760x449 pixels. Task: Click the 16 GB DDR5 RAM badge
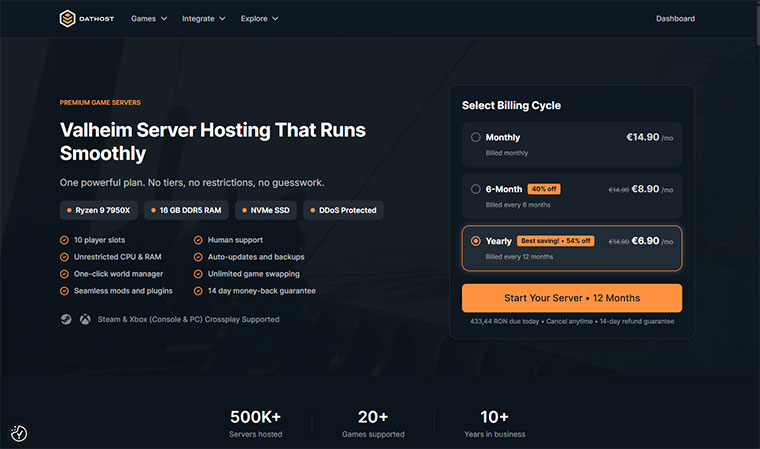186,210
